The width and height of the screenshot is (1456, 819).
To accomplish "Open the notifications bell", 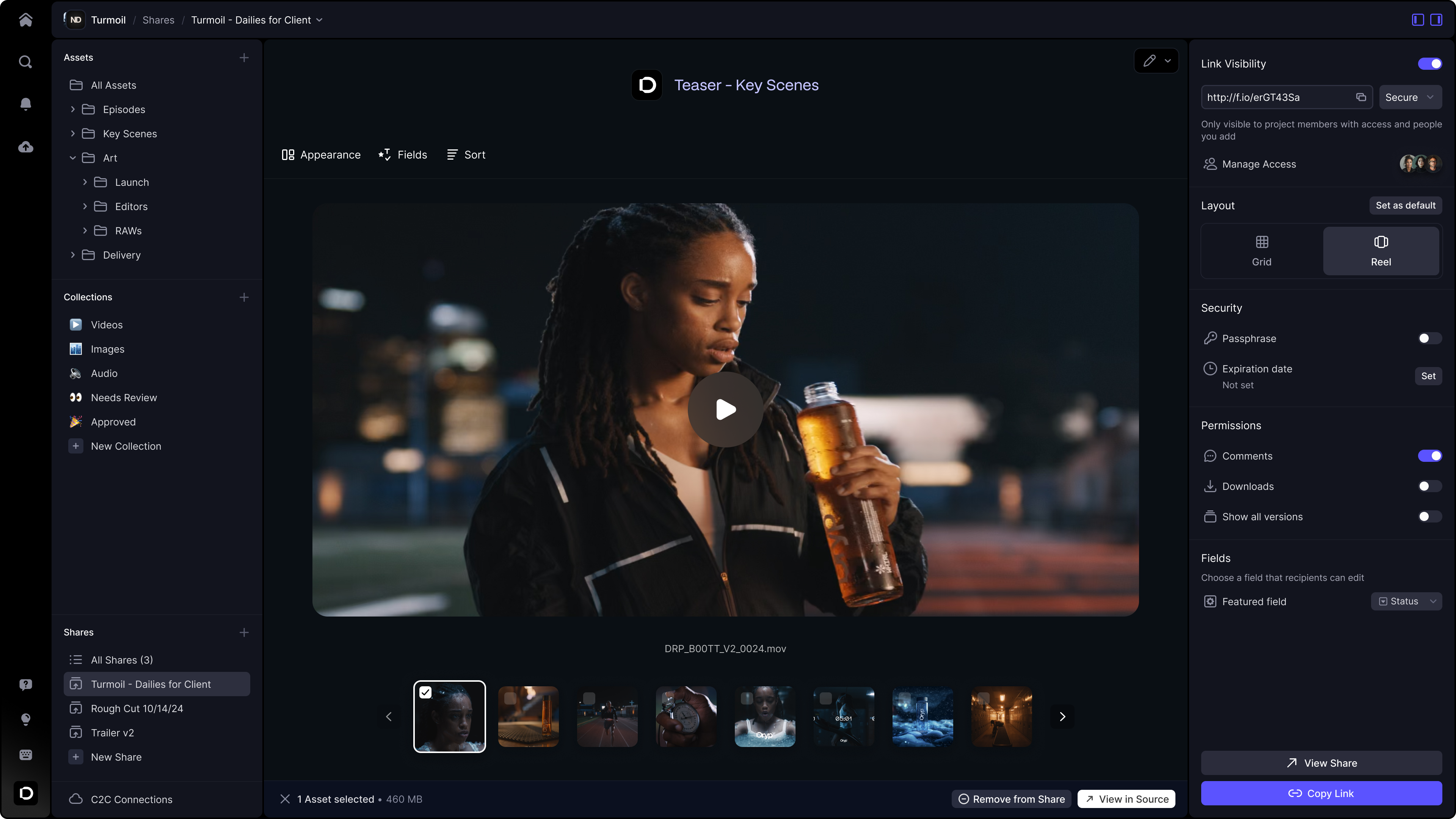I will point(25,104).
